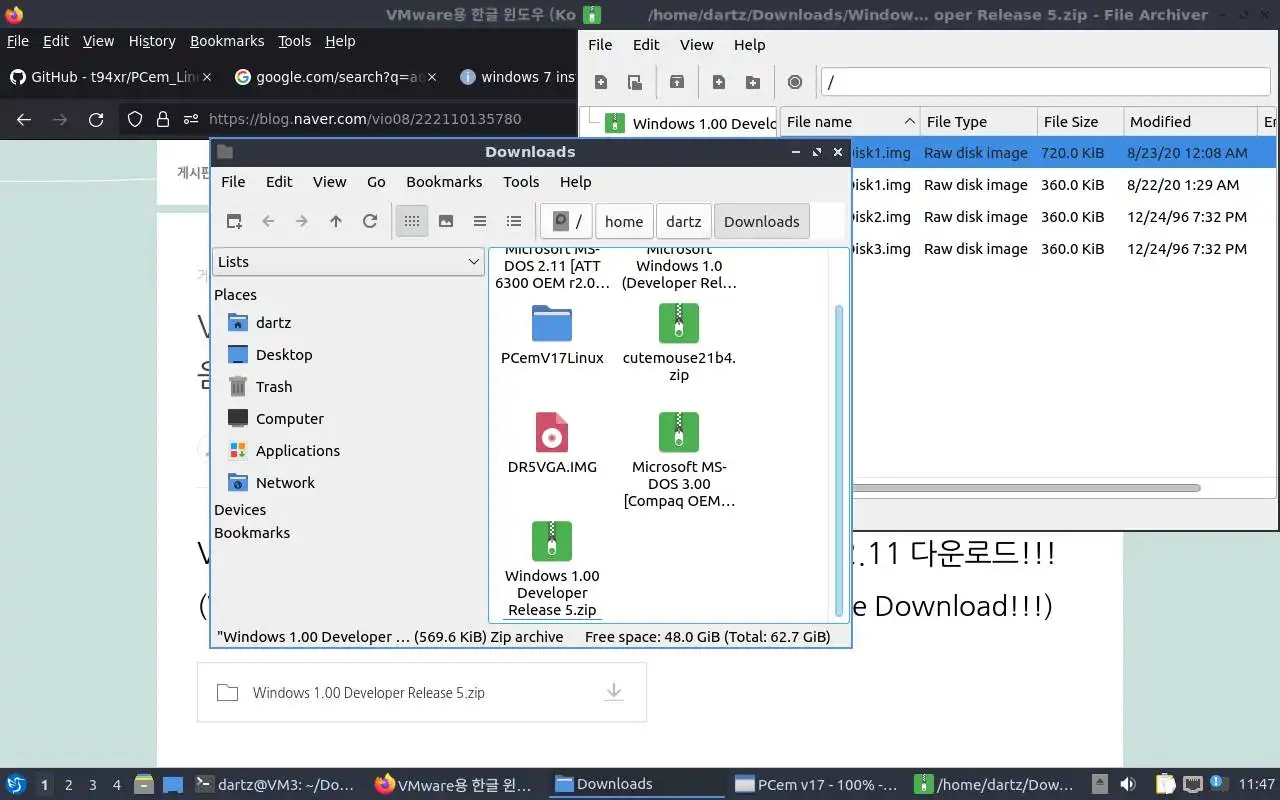This screenshot has height=800, width=1280.
Task: Select Microsoft MS-DOS 3.00 Compaq OEM zip
Action: (679, 433)
